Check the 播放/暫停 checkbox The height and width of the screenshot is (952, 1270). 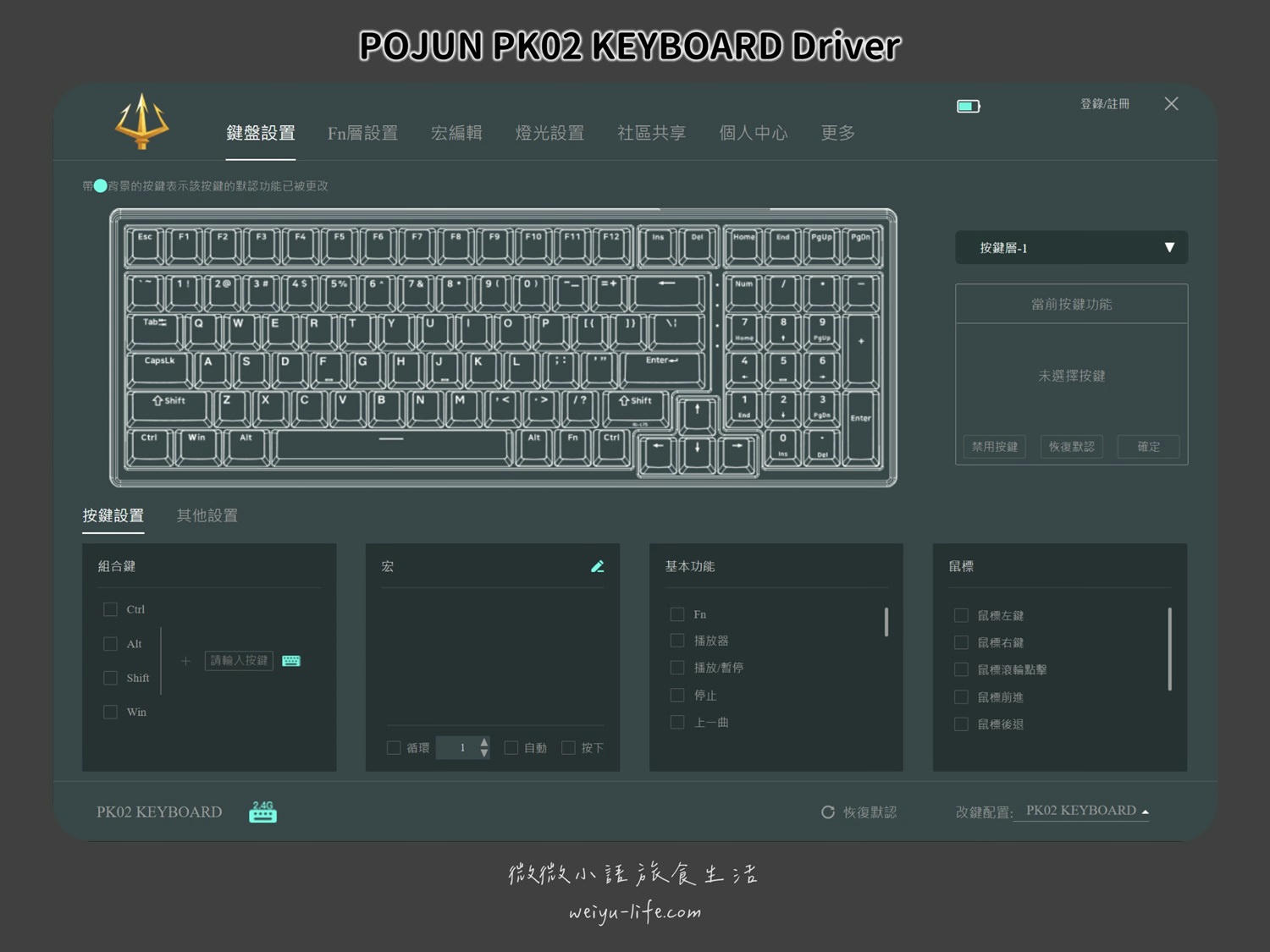[x=677, y=668]
